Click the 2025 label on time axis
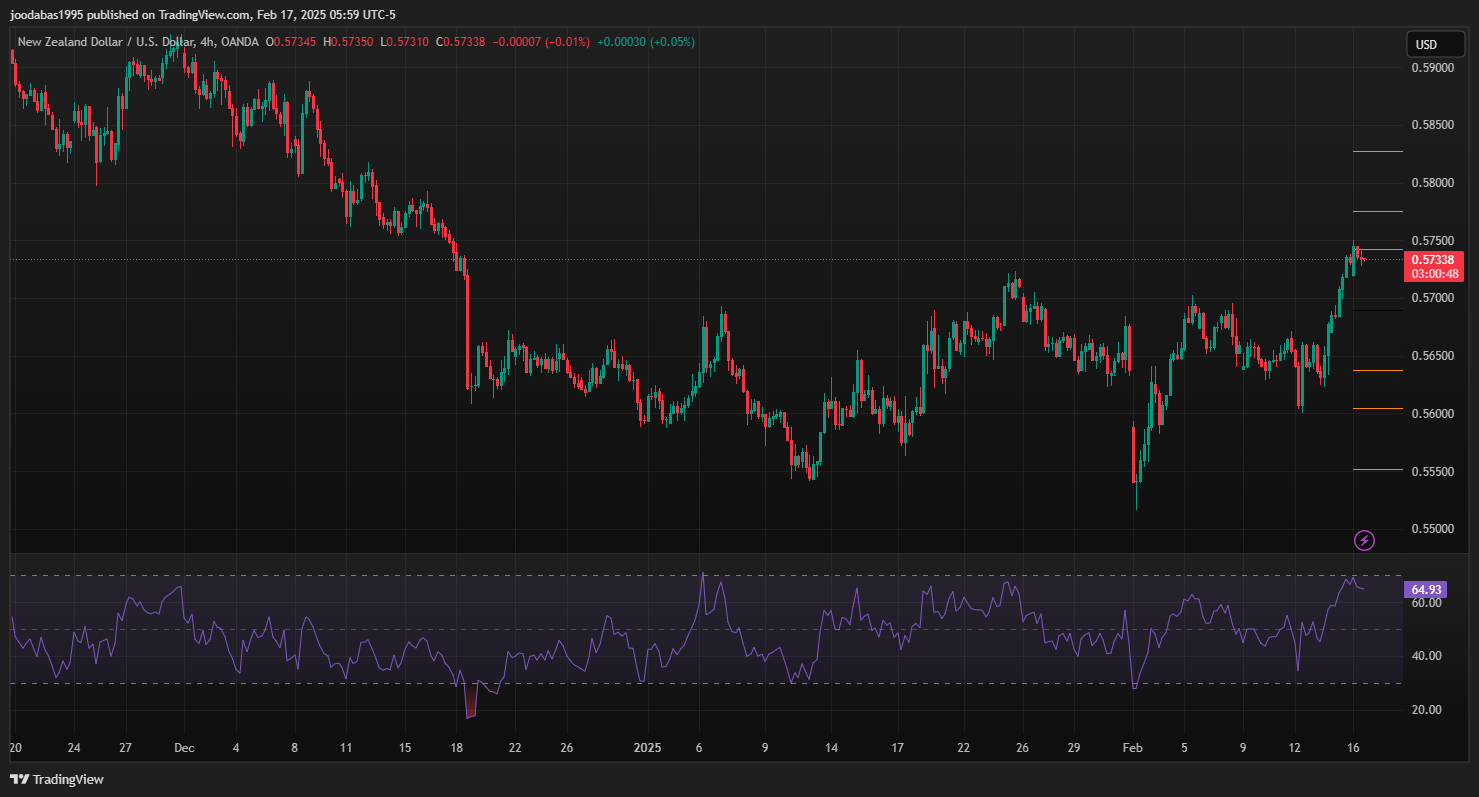This screenshot has height=797, width=1479. pyautogui.click(x=648, y=748)
